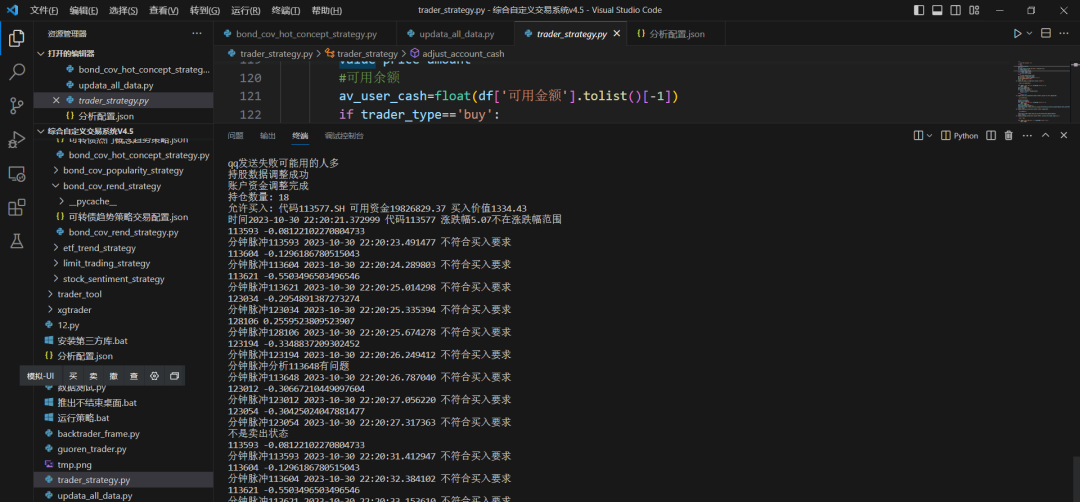Viewport: 1080px width, 502px height.
Task: Open settings hexagon icon in 模拟-UI toolbar
Action: click(x=154, y=376)
